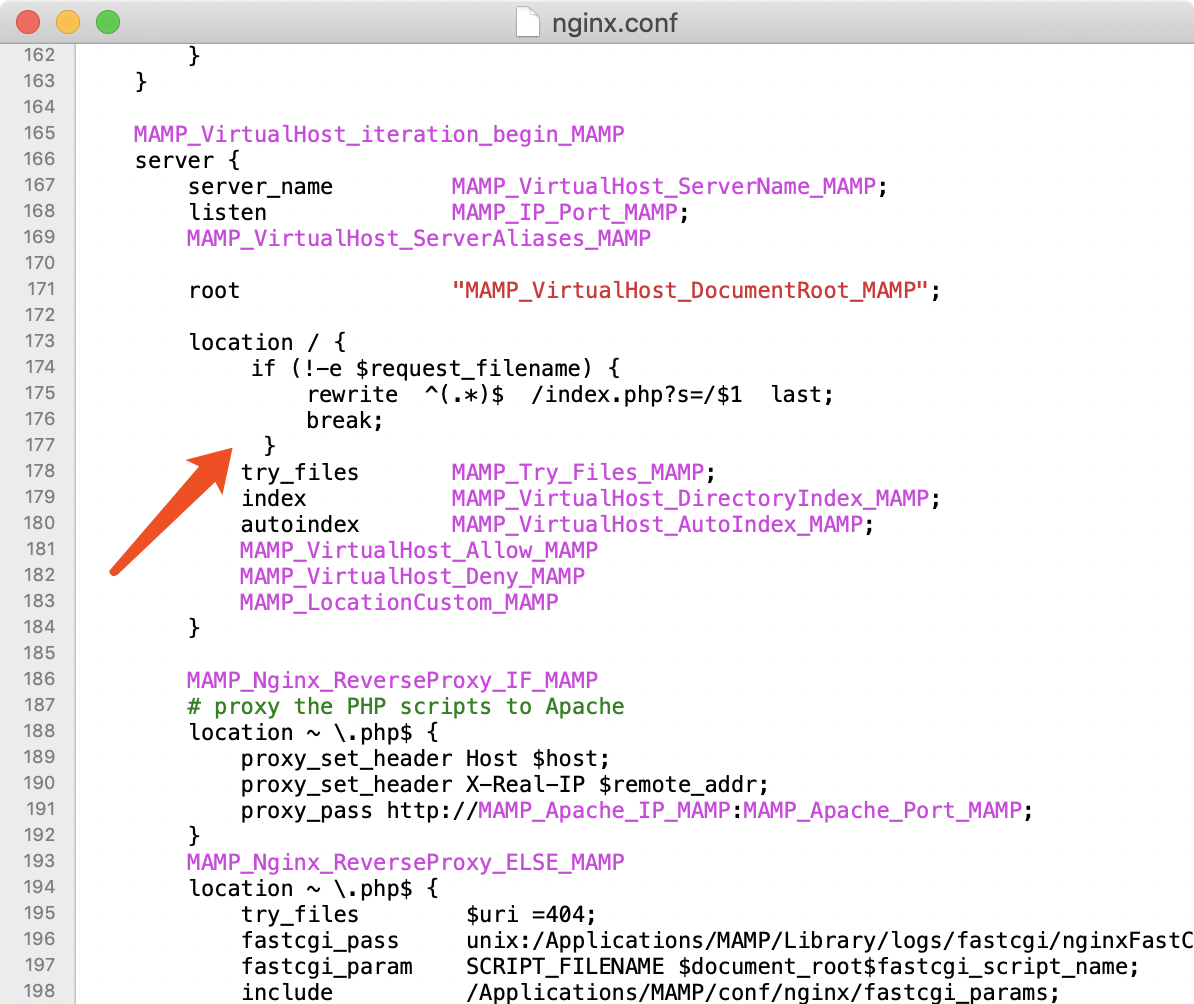
Task: Click line number 177 in the gutter
Action: [40, 445]
